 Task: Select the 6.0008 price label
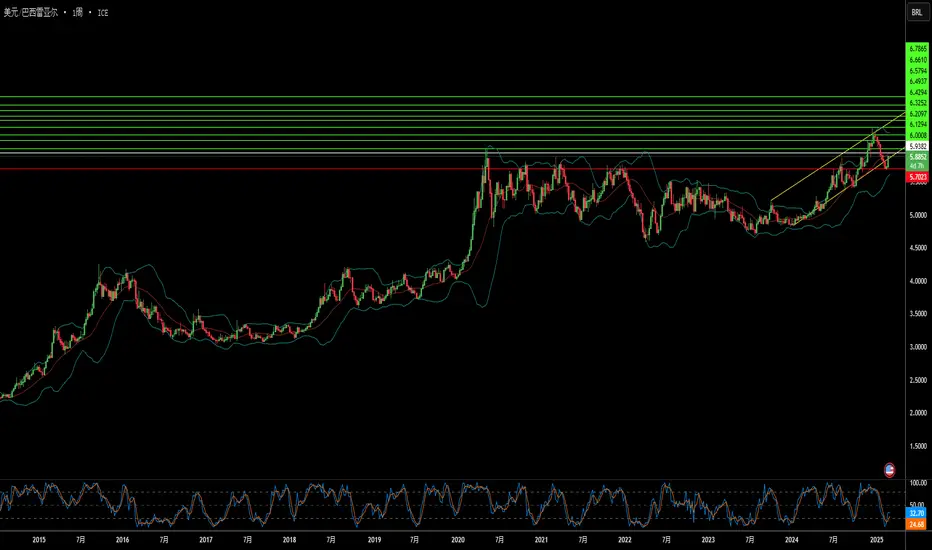918,136
